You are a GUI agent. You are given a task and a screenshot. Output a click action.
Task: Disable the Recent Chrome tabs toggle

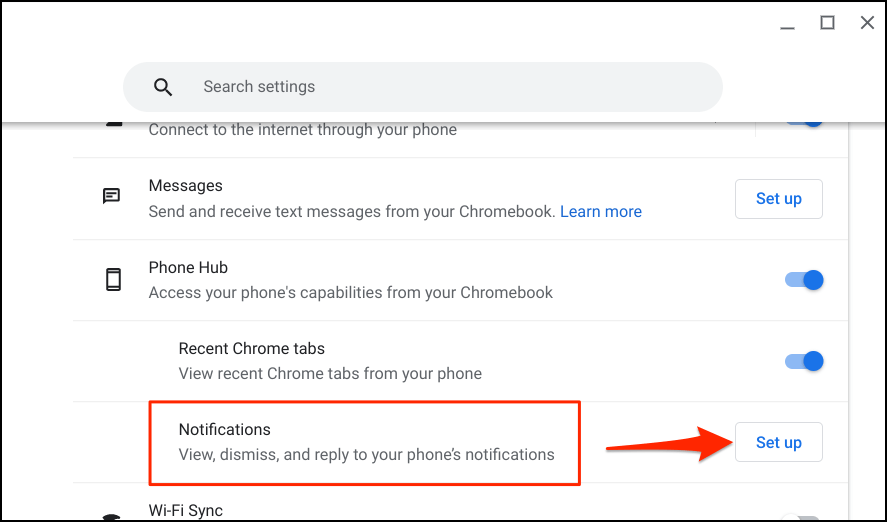[x=804, y=361]
